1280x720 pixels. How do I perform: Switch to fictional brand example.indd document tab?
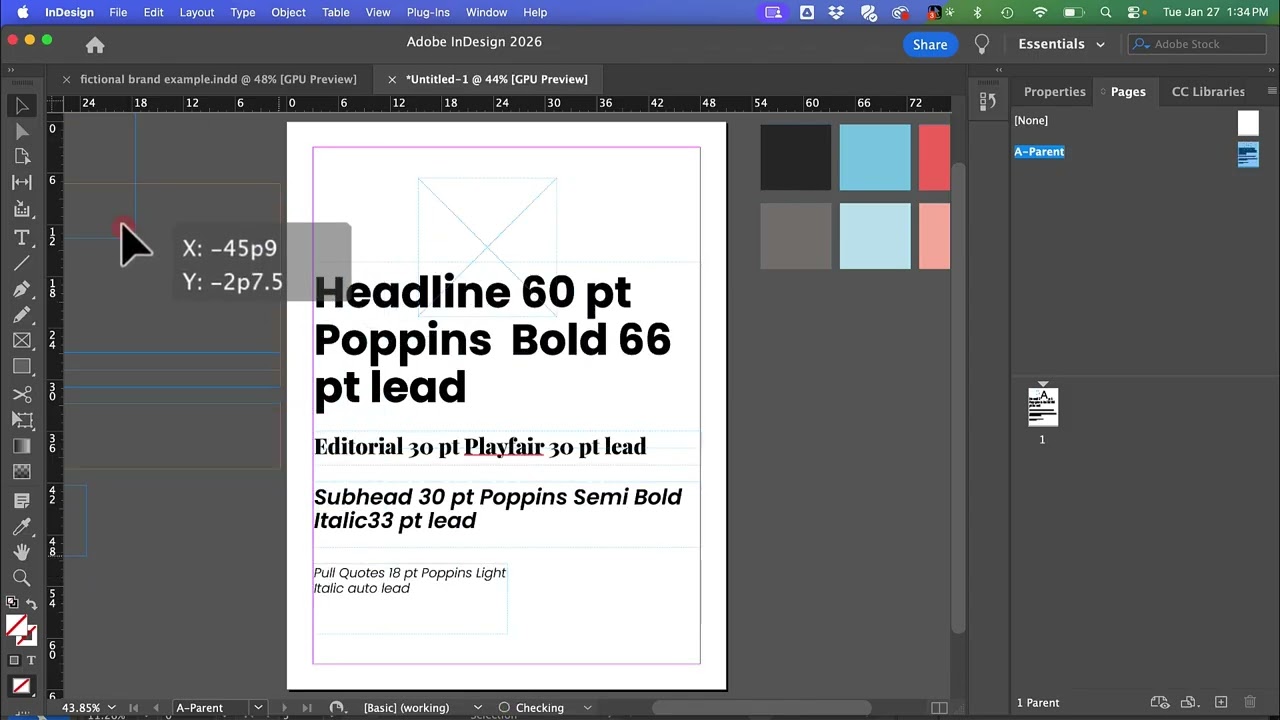[218, 79]
